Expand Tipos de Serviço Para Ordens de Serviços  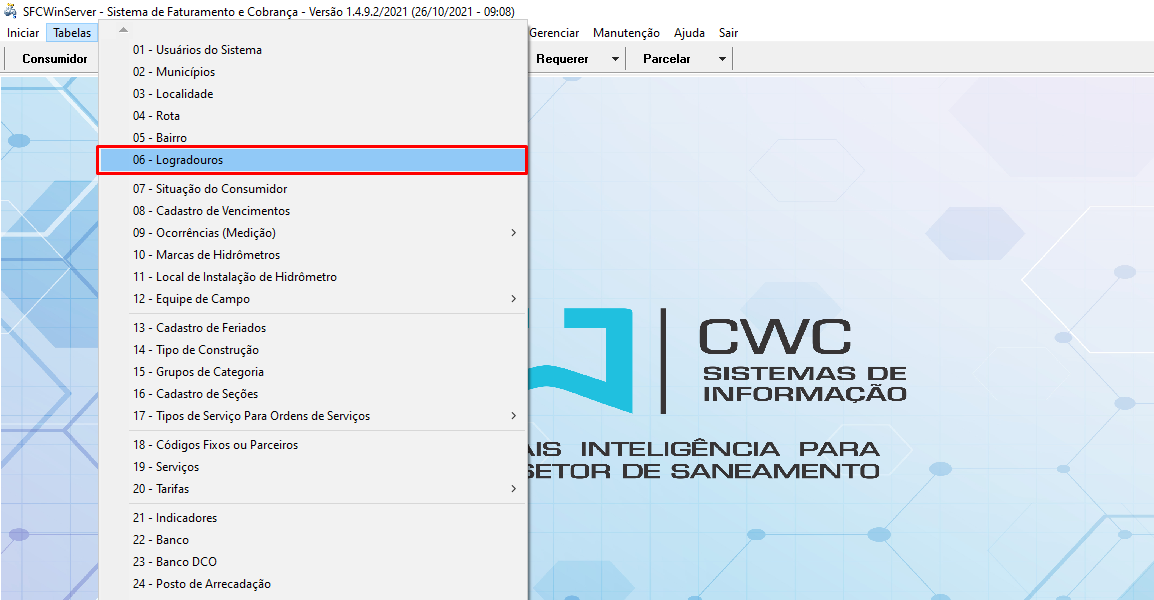coord(514,416)
